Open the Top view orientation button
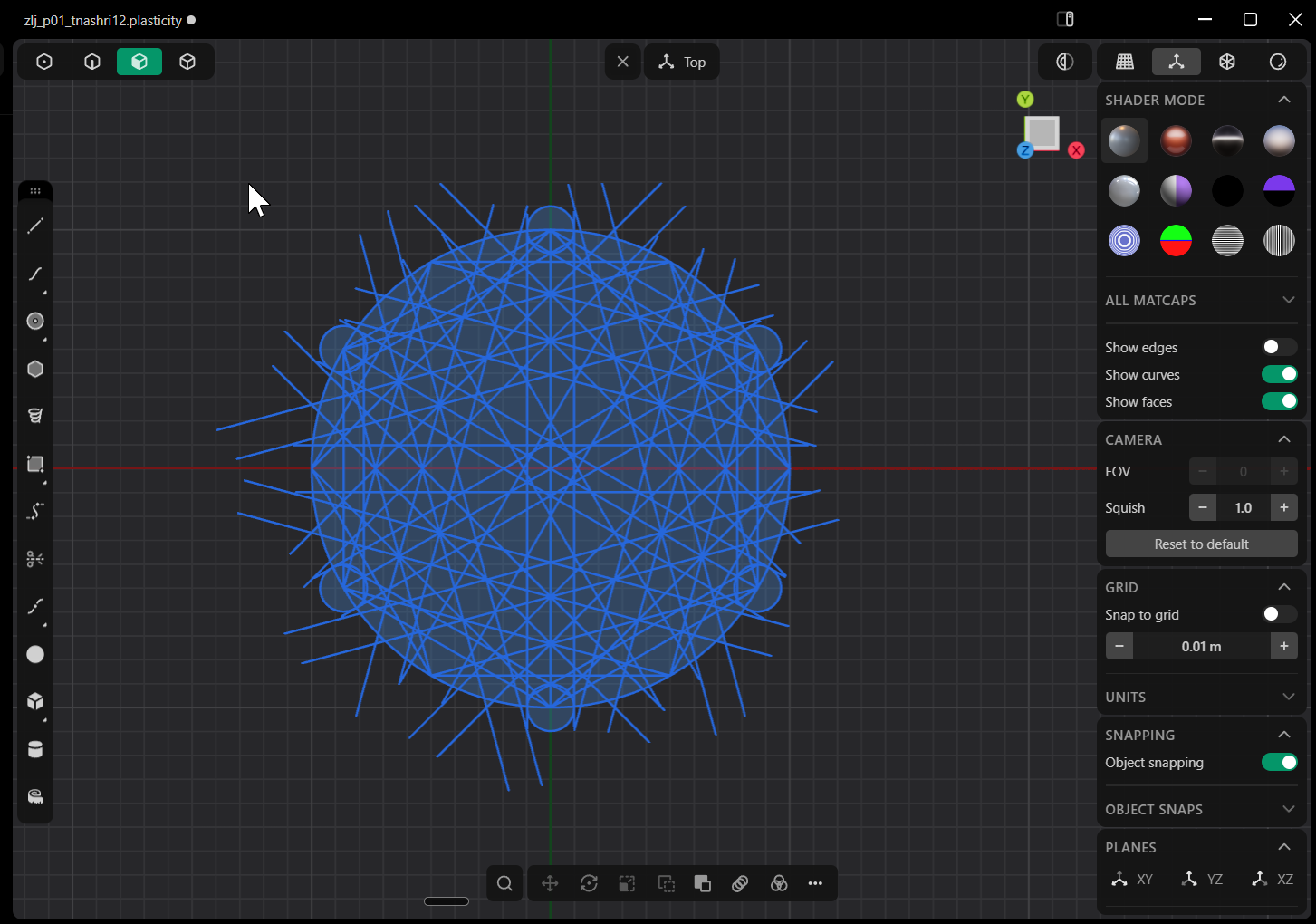The height and width of the screenshot is (924, 1316). tap(682, 62)
